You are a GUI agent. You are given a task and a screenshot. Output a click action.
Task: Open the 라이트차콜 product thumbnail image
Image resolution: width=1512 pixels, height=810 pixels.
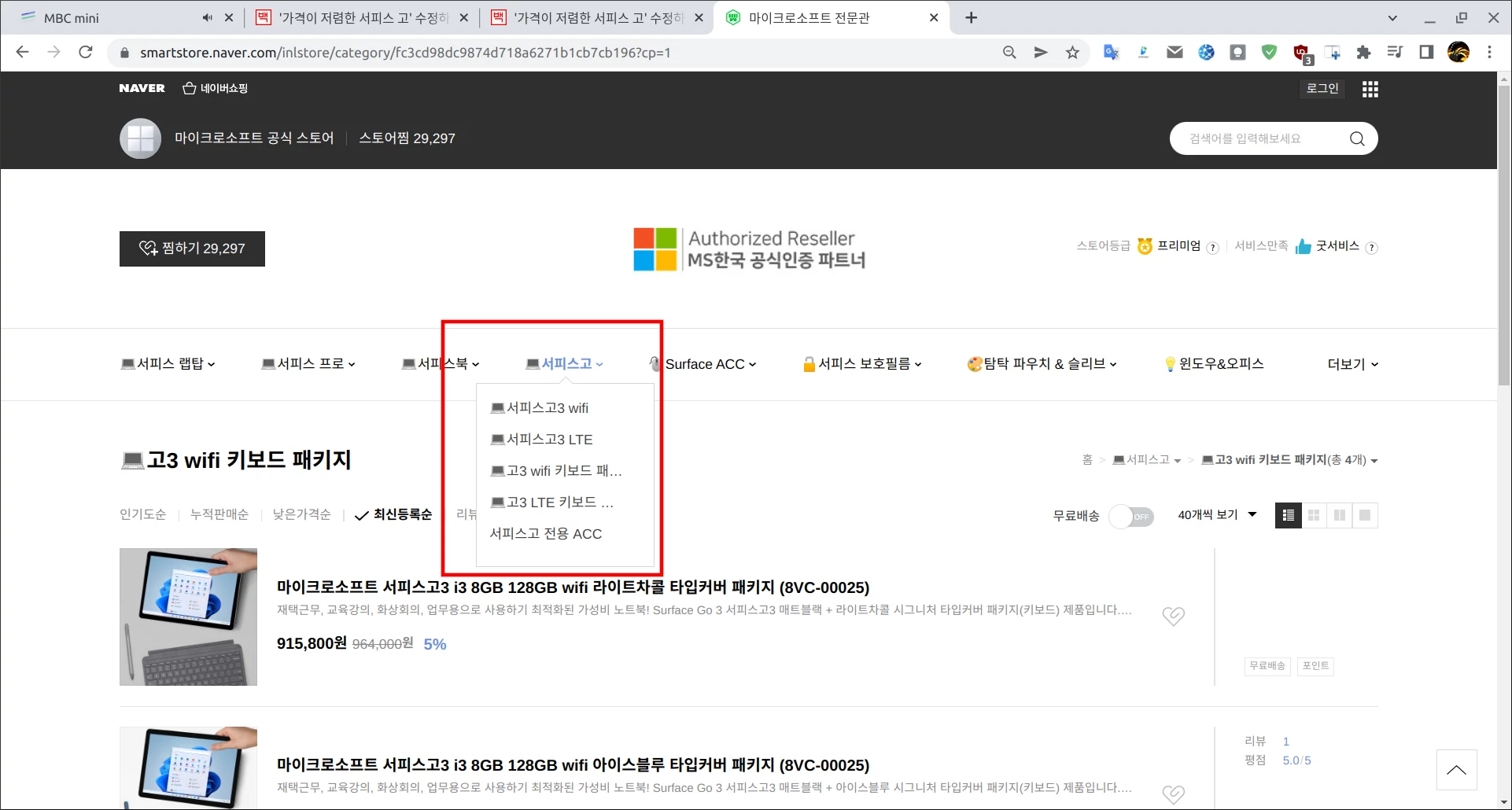tap(188, 617)
